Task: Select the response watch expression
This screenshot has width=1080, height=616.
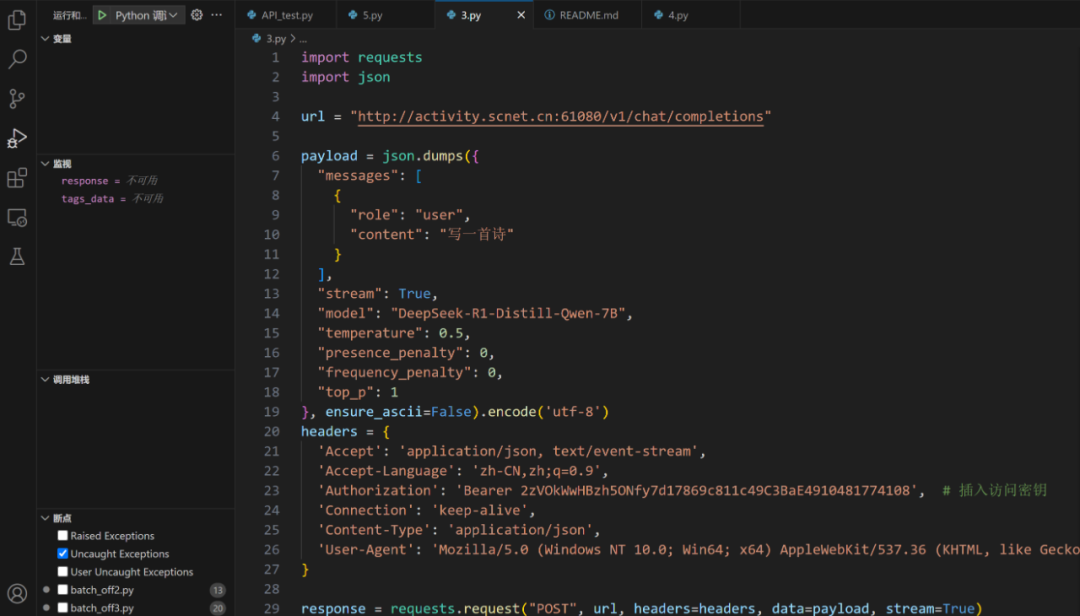Action: click(x=84, y=181)
